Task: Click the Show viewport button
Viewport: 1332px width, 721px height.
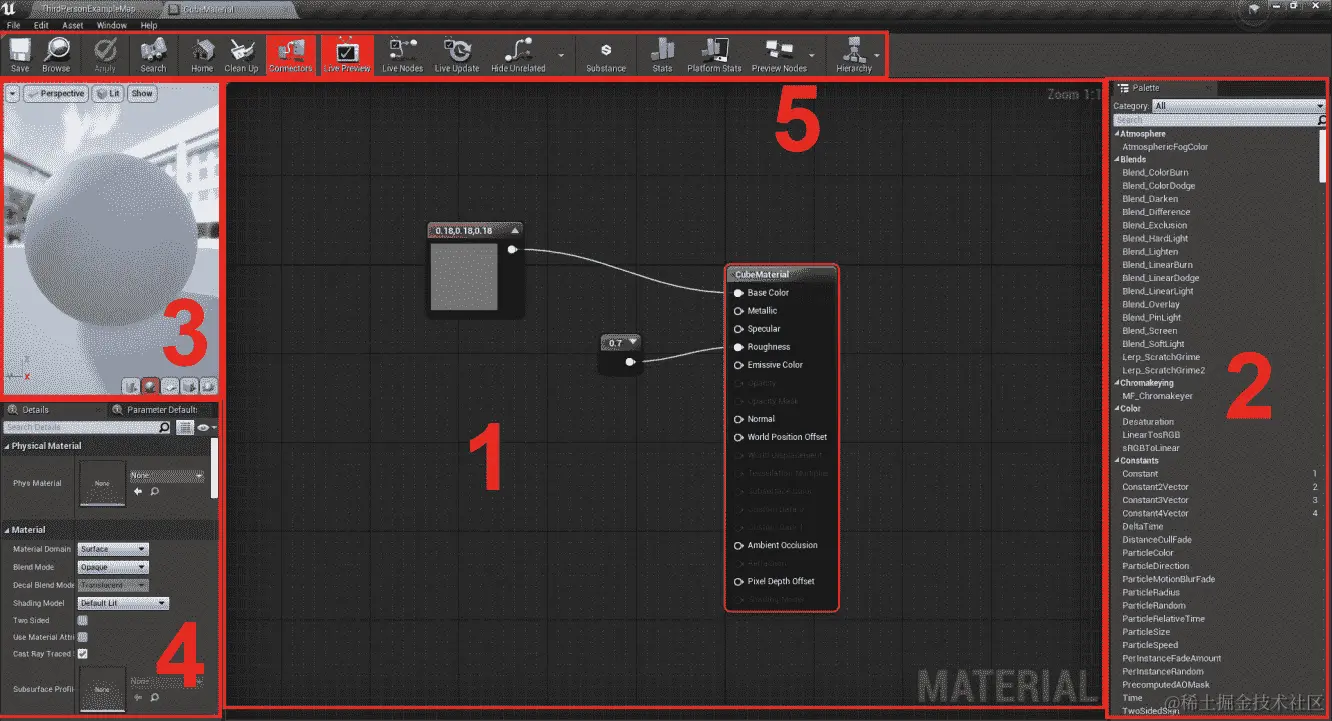Action: 142,93
